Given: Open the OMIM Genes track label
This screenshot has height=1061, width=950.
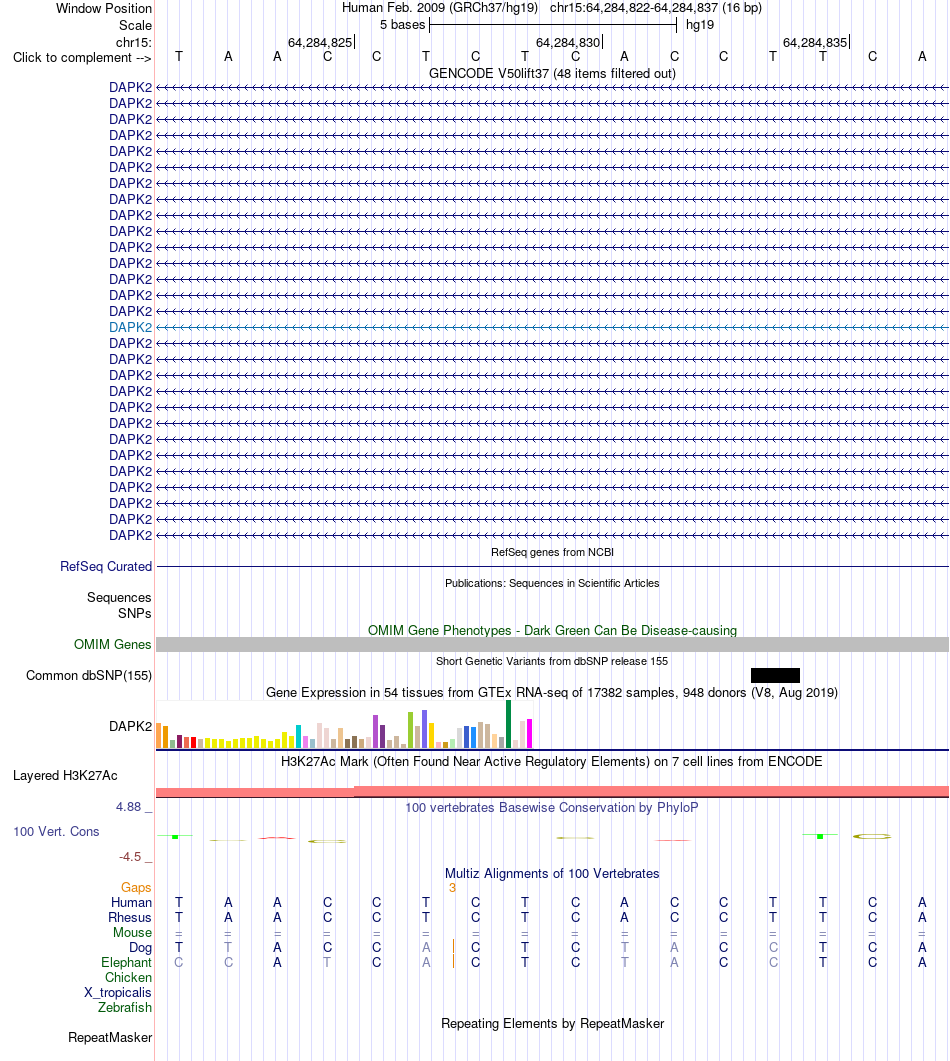Looking at the screenshot, I should pyautogui.click(x=112, y=644).
